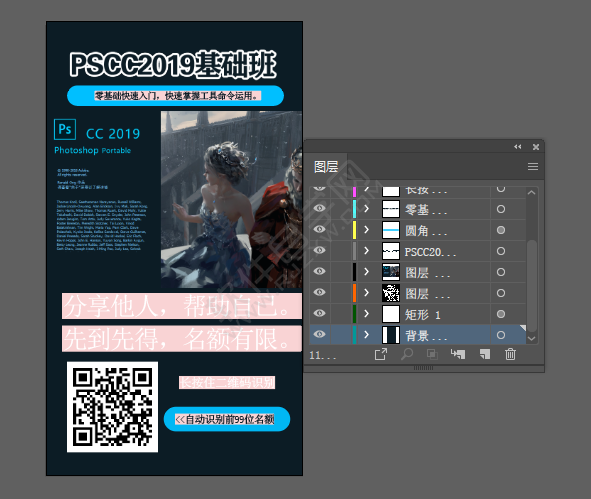591x499 pixels.
Task: Close the Layers panel with X icon
Action: [x=536, y=147]
